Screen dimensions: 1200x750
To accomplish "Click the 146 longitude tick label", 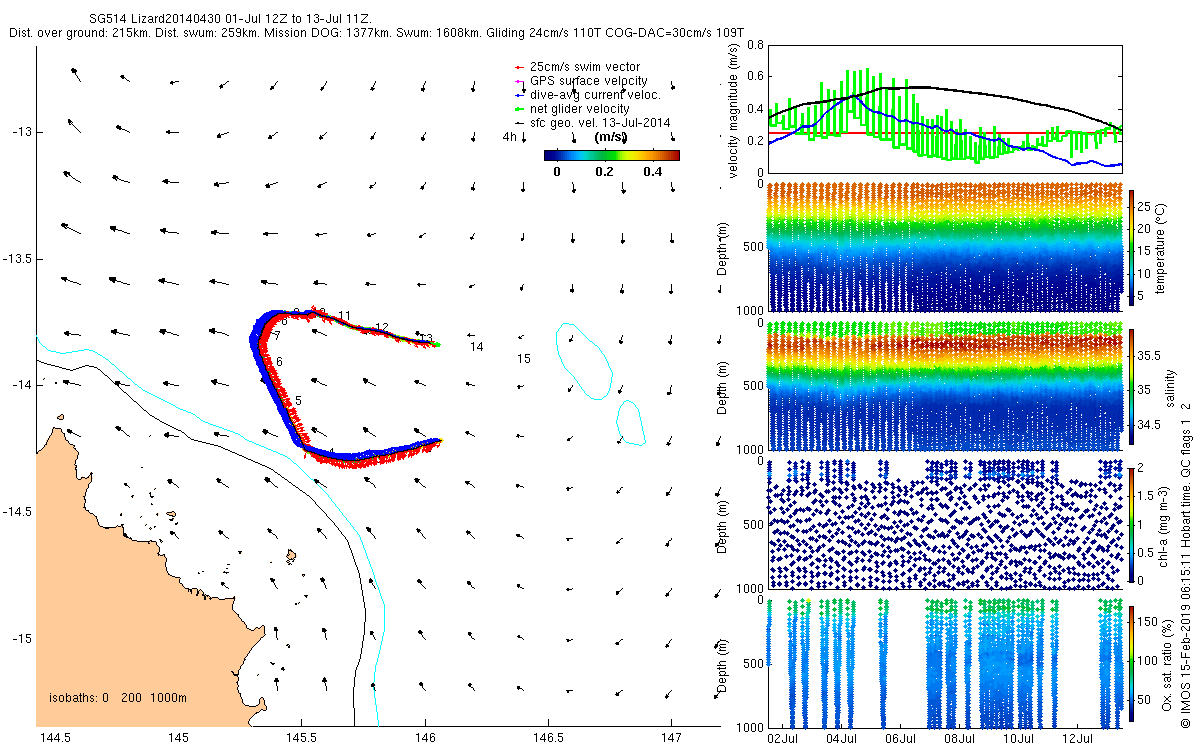I will 425,738.
